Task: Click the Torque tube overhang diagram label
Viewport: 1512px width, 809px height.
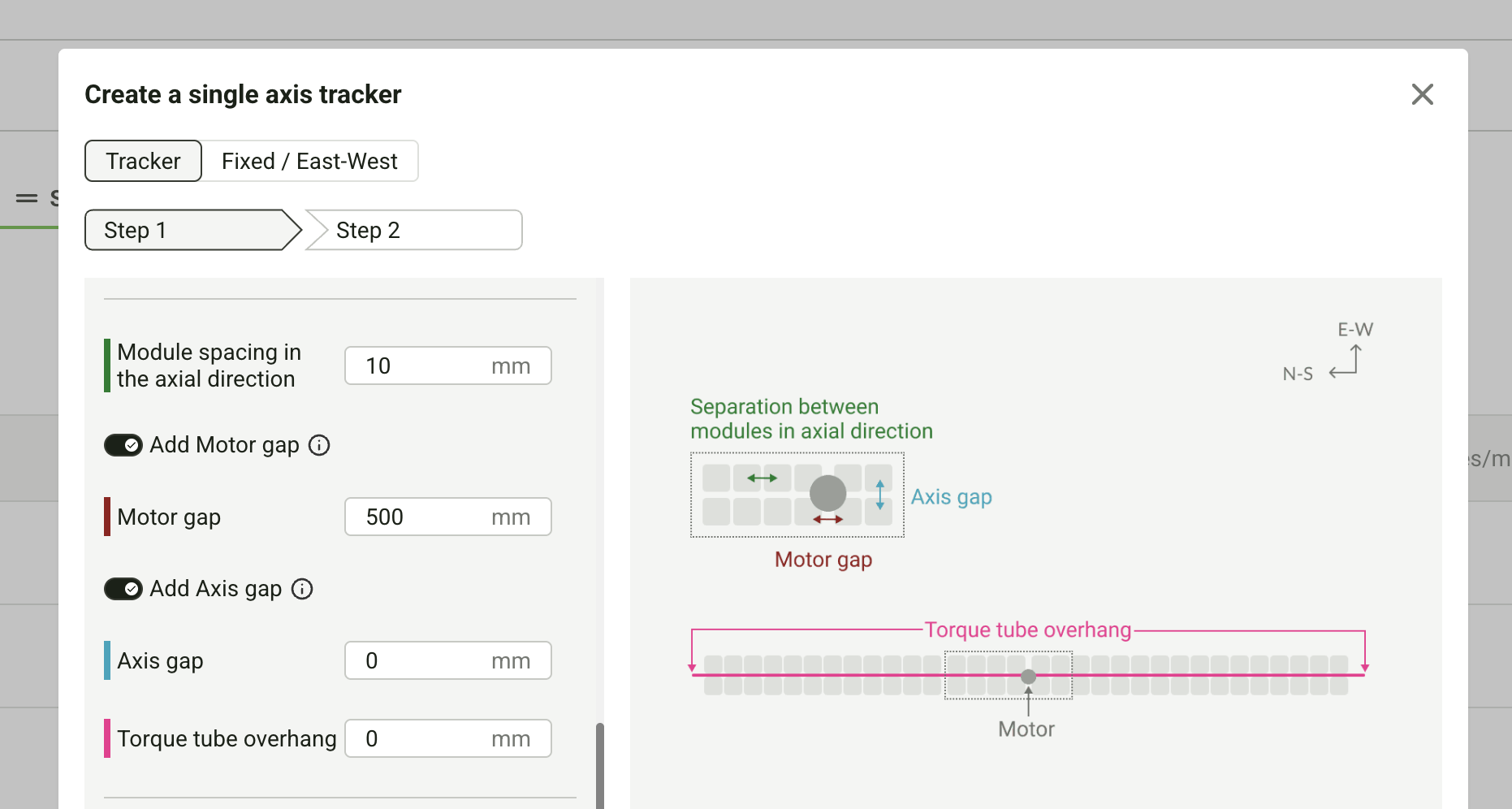Action: point(1028,630)
